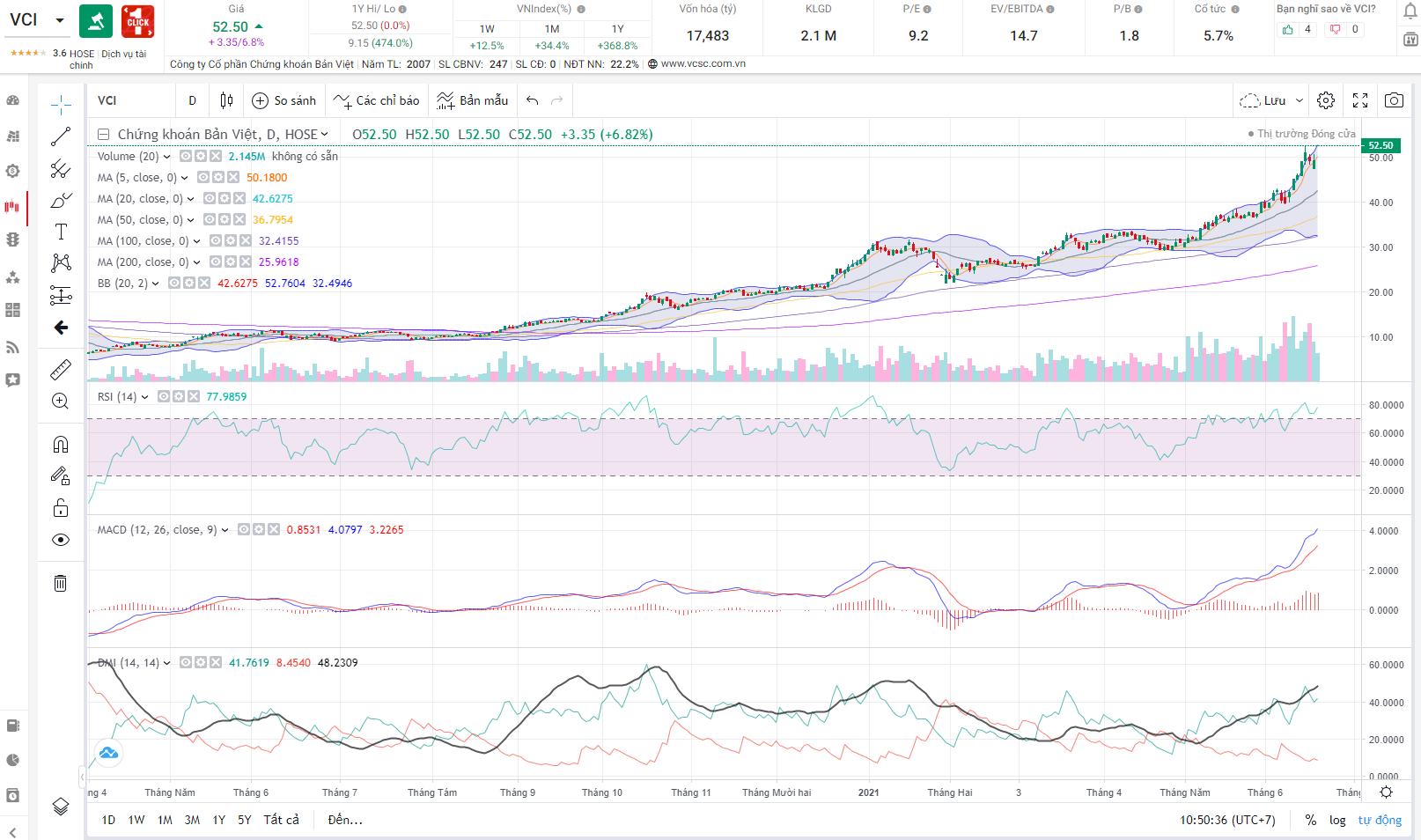Open Bản mẫu templates menu
Image resolution: width=1421 pixels, height=840 pixels.
473,100
